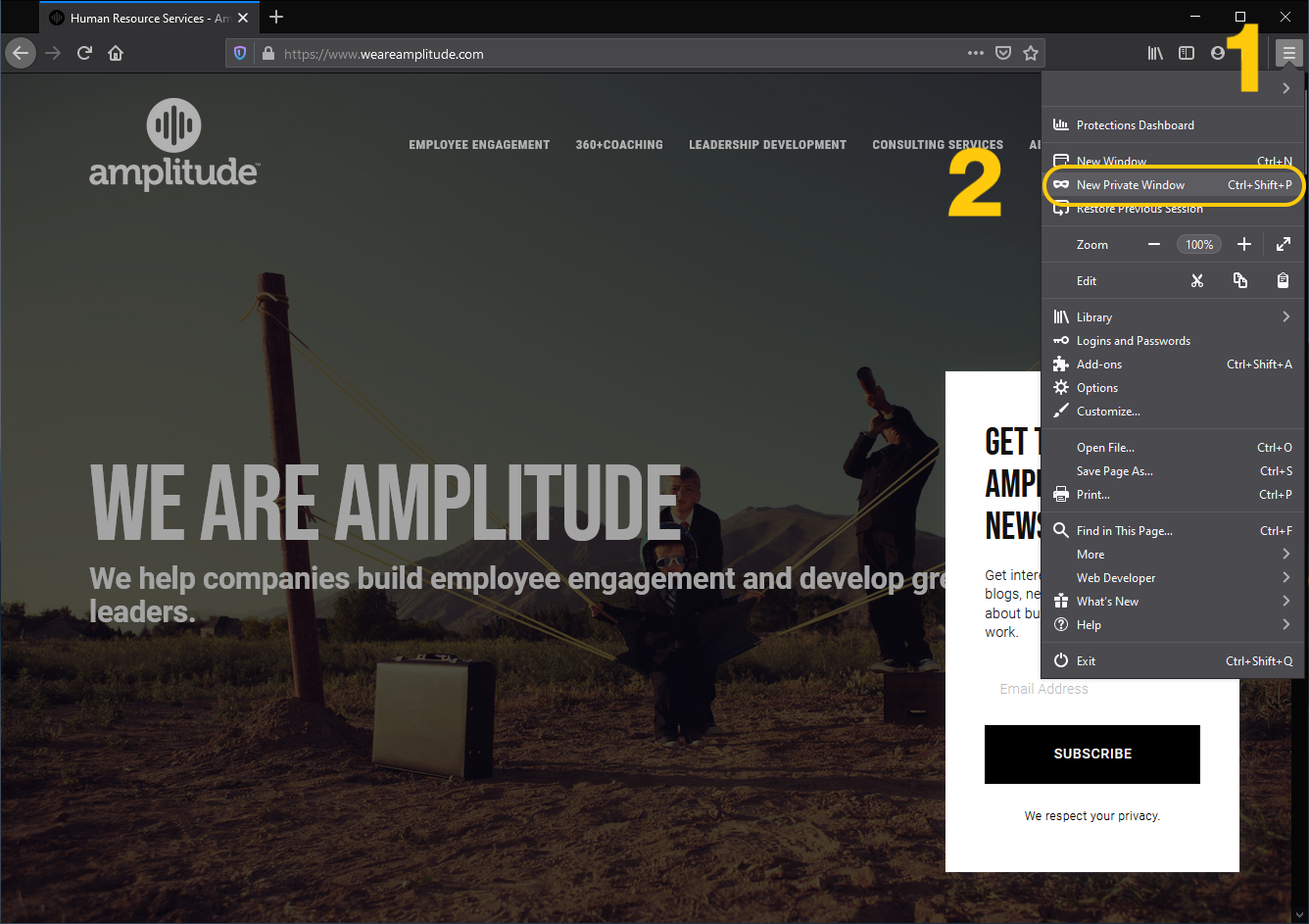Screen dimensions: 1309x924
Task: Choose Open File... entry
Action: 1171,447
